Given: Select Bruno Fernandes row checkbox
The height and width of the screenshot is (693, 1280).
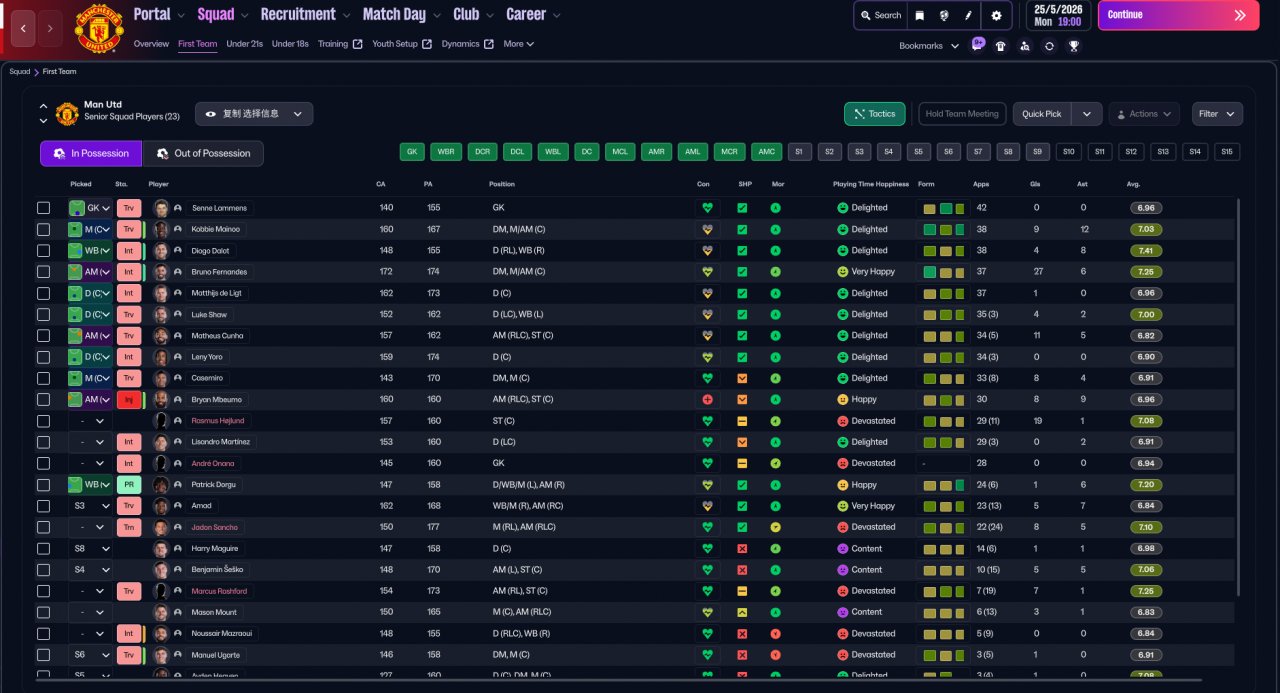Looking at the screenshot, I should tap(43, 272).
